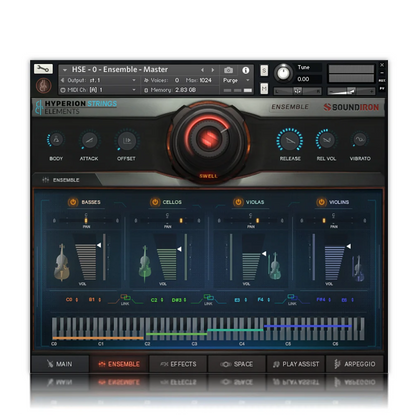
Task: Click the Tune value 0.00
Action: [303, 79]
